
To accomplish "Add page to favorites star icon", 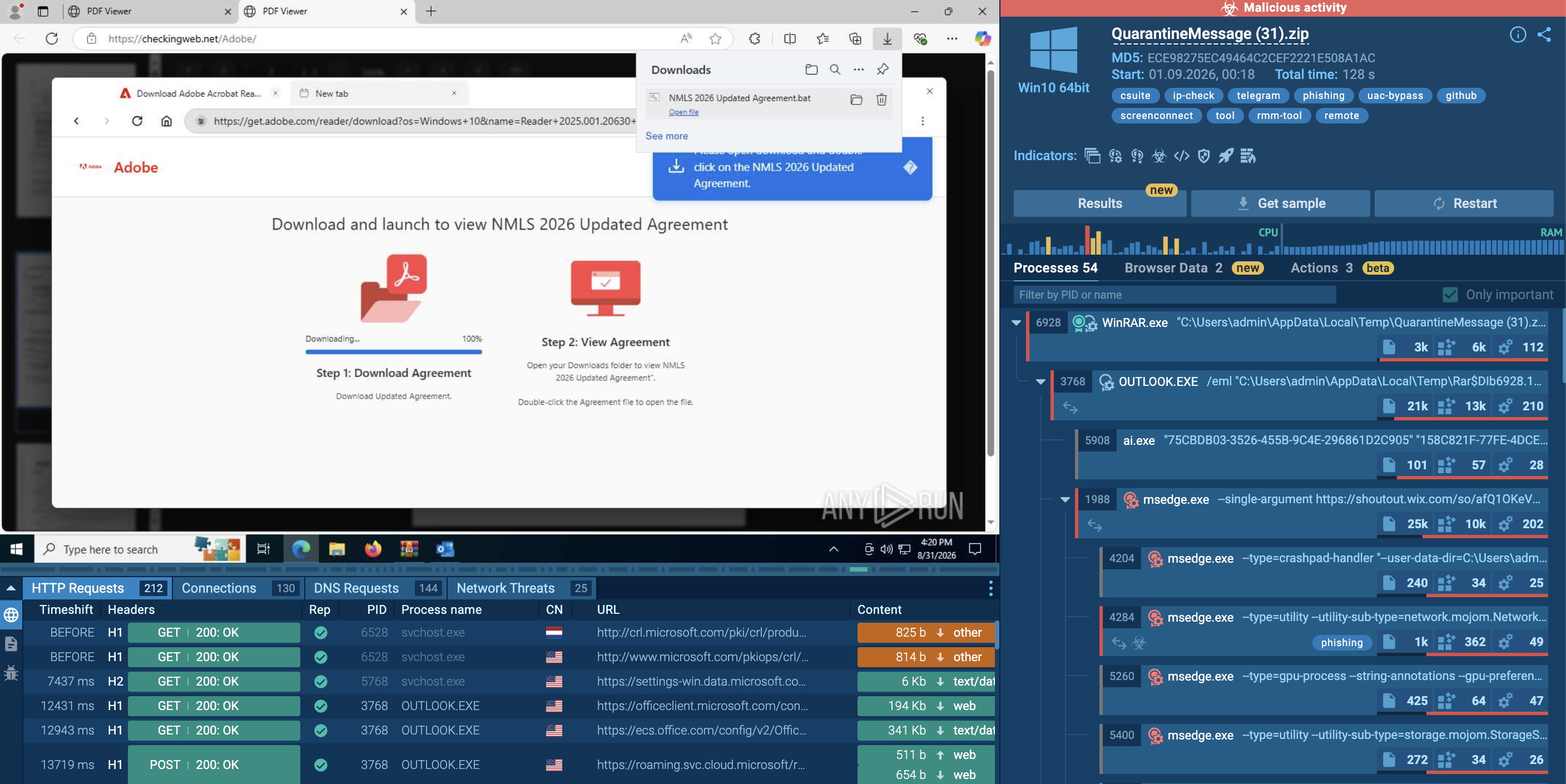I will [715, 38].
